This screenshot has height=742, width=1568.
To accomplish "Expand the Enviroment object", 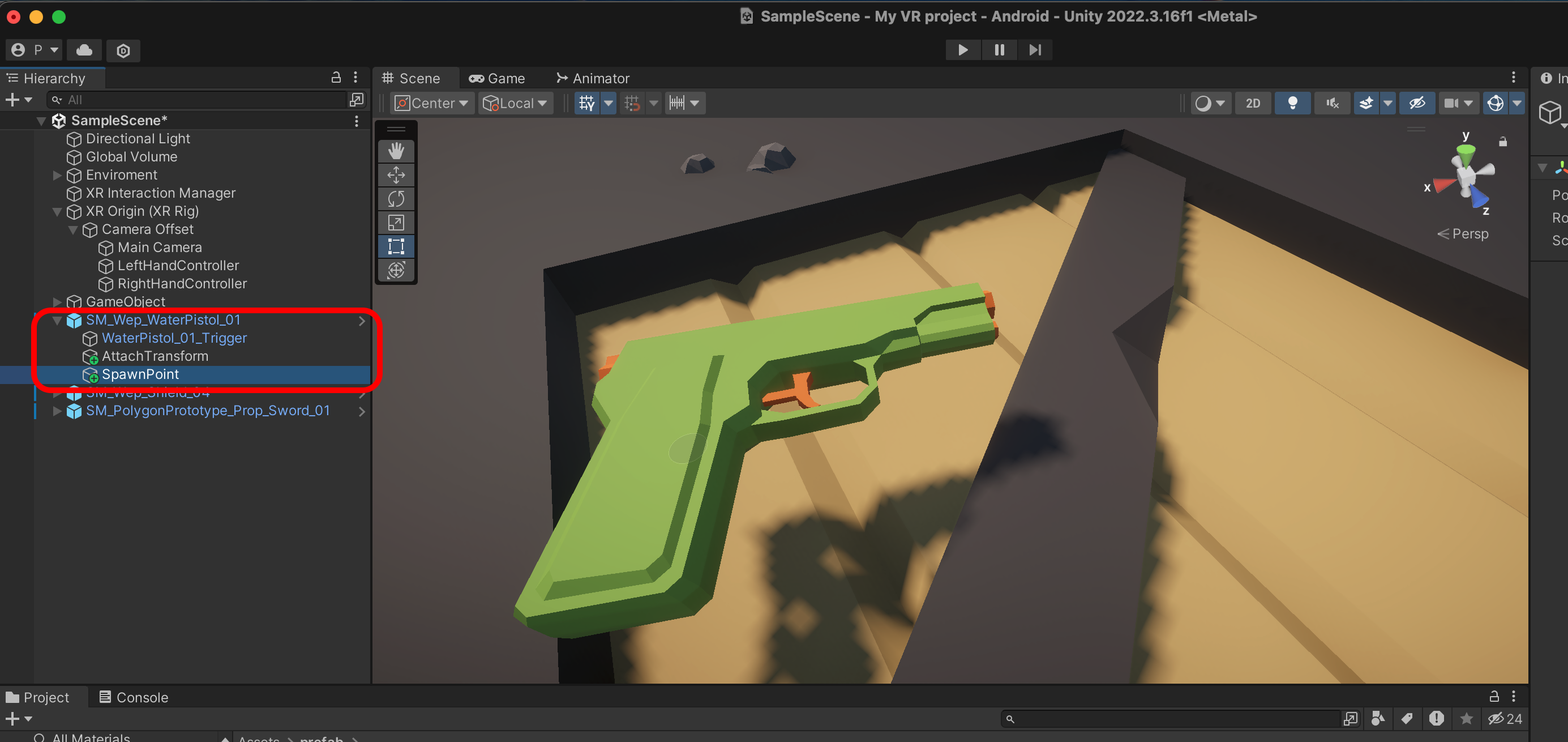I will pyautogui.click(x=57, y=176).
